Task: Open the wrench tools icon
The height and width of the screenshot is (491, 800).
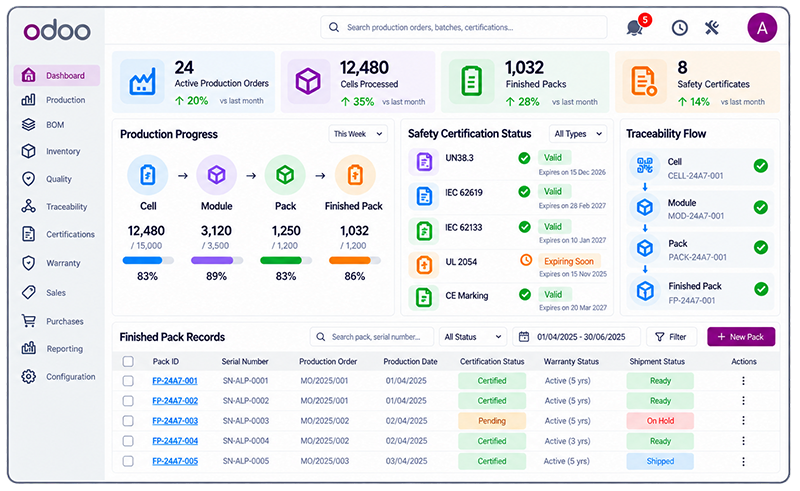Action: pos(712,28)
